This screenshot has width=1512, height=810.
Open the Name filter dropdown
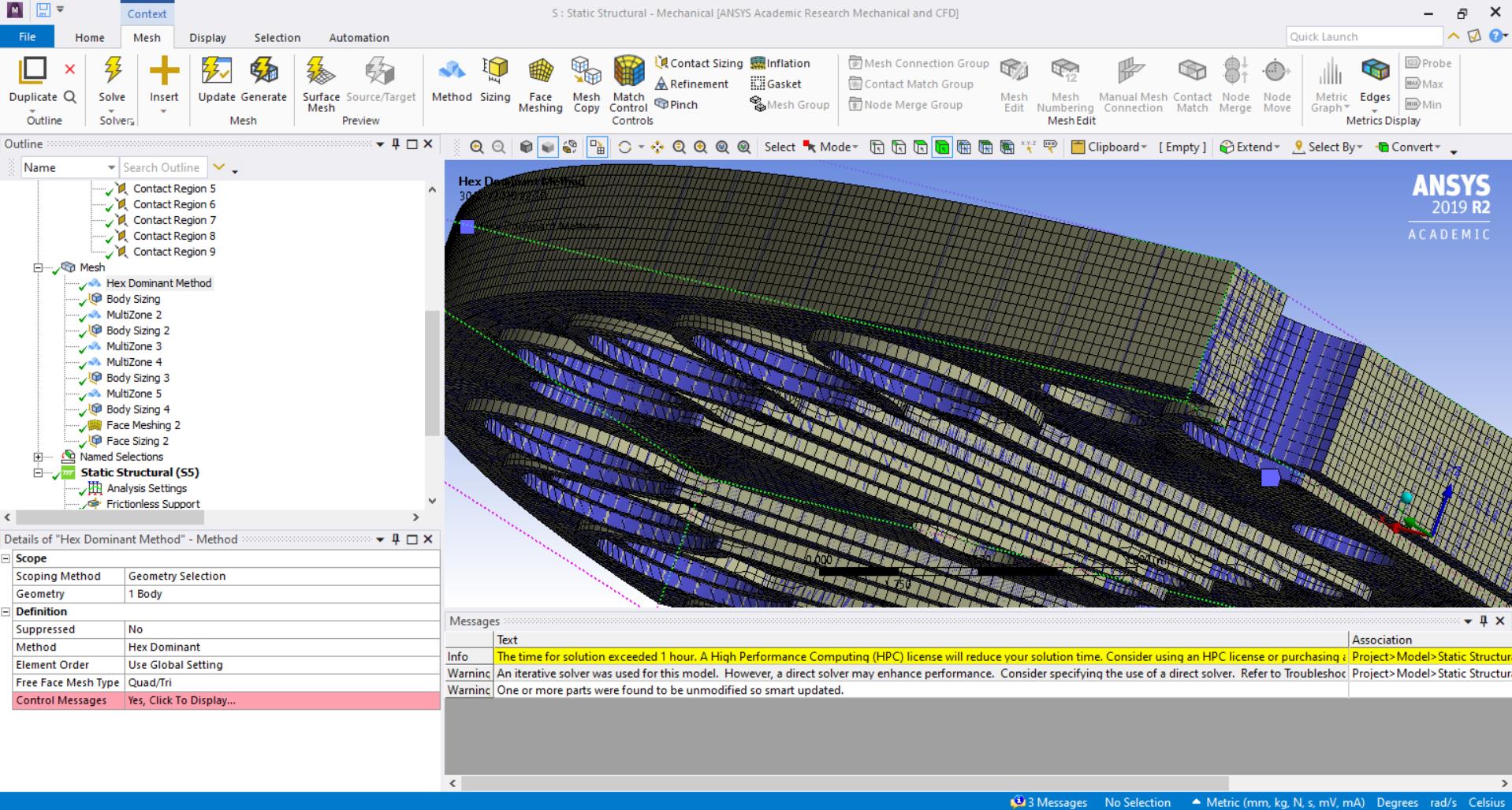[x=111, y=167]
